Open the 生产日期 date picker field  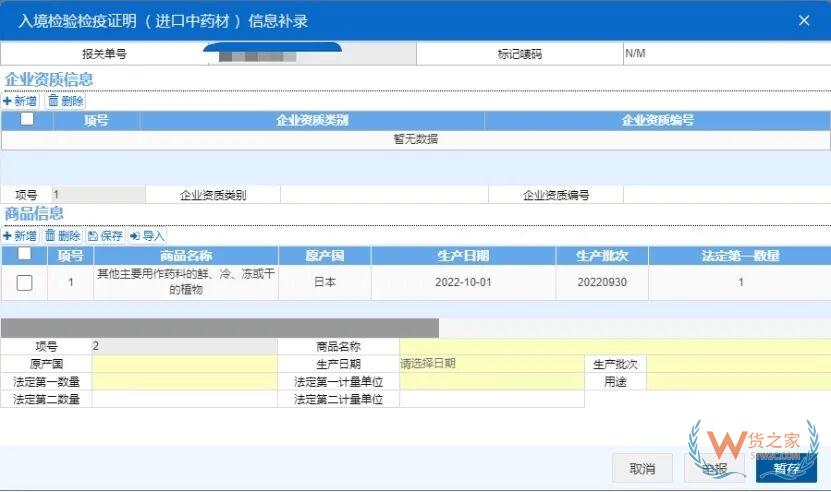492,364
